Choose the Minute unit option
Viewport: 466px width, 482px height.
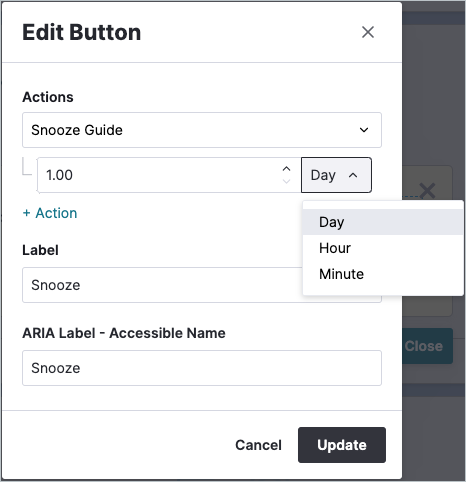383,274
